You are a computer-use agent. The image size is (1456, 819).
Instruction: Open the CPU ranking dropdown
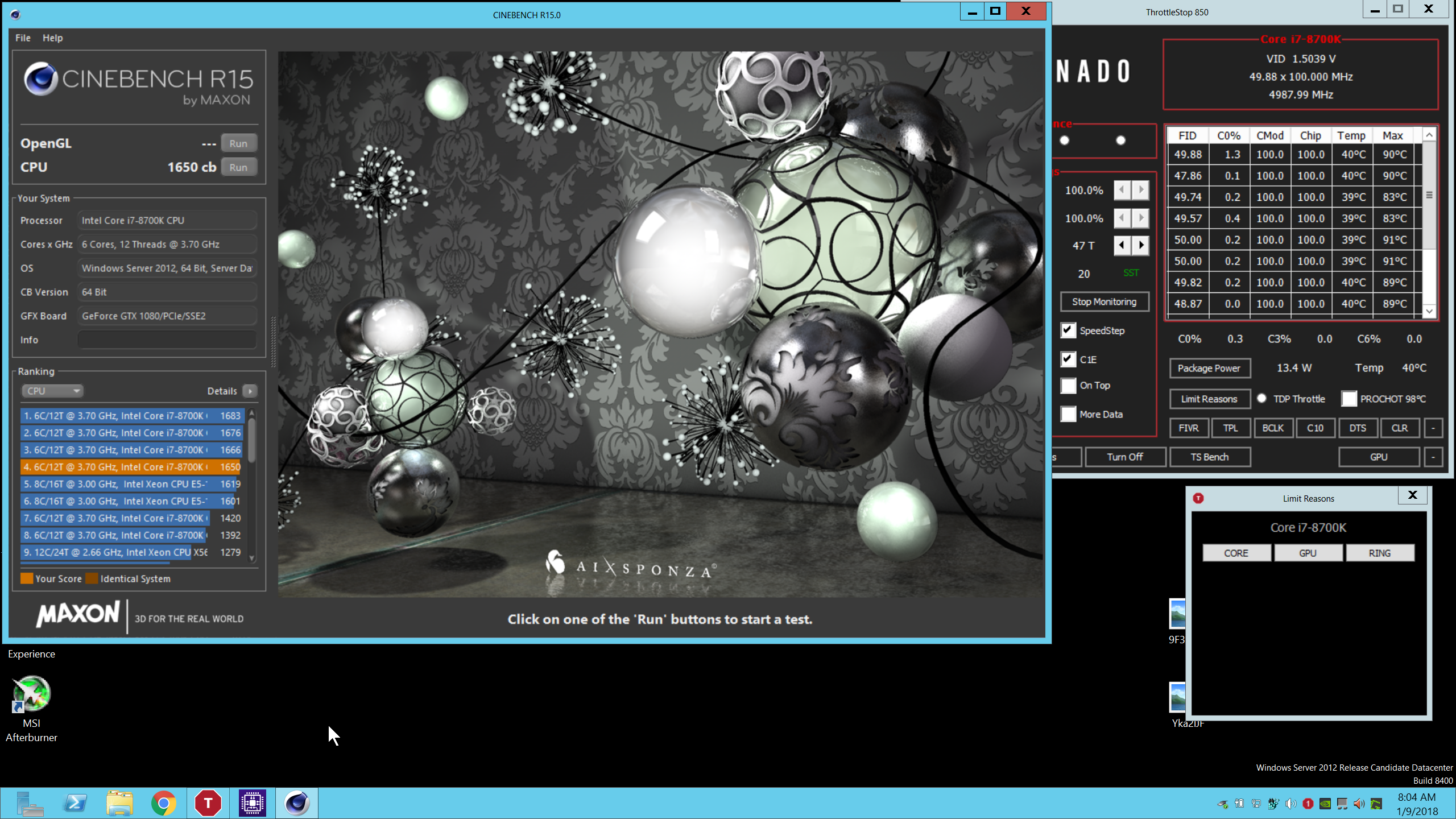[x=52, y=391]
